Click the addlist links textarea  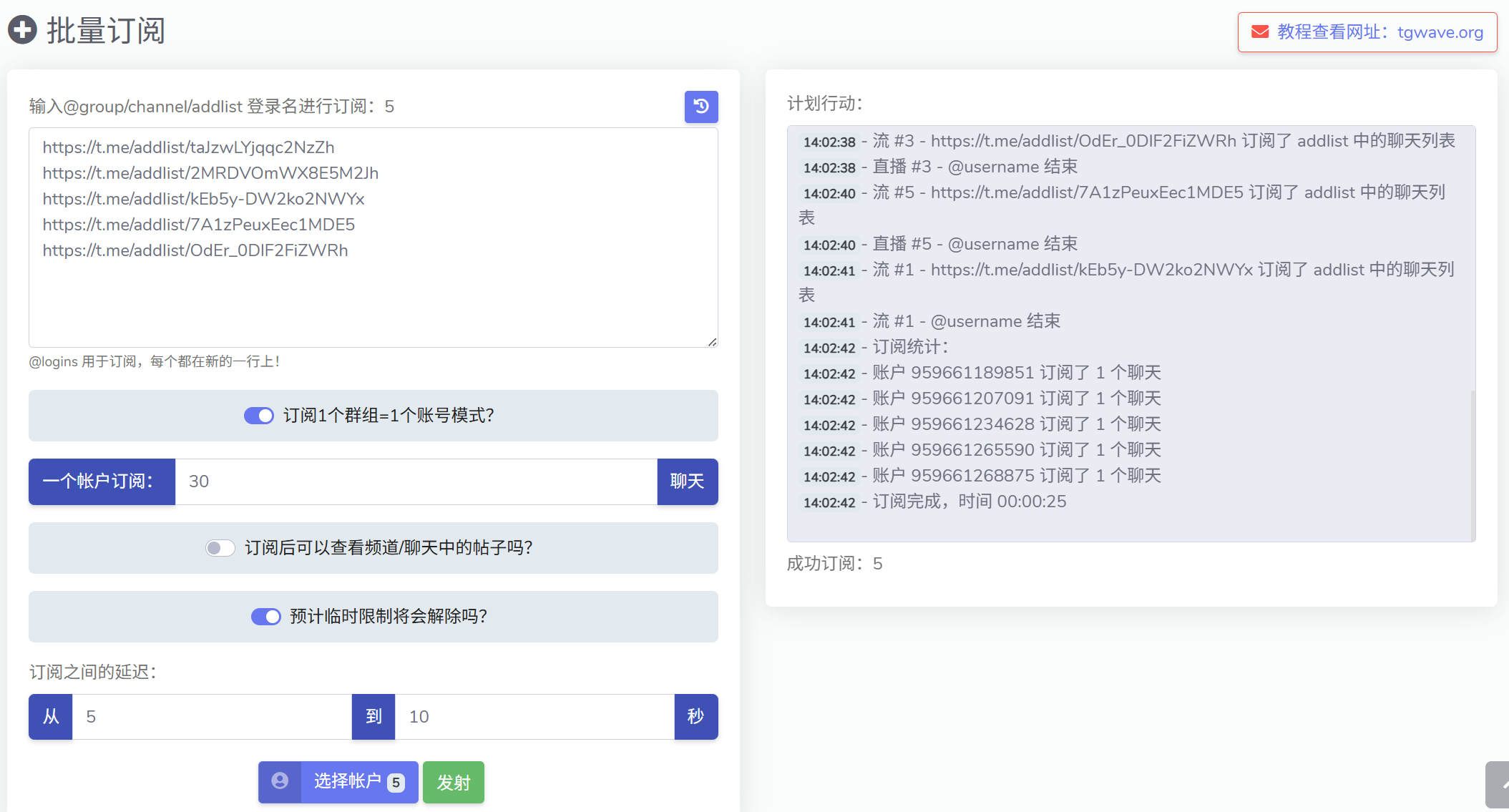click(x=373, y=300)
